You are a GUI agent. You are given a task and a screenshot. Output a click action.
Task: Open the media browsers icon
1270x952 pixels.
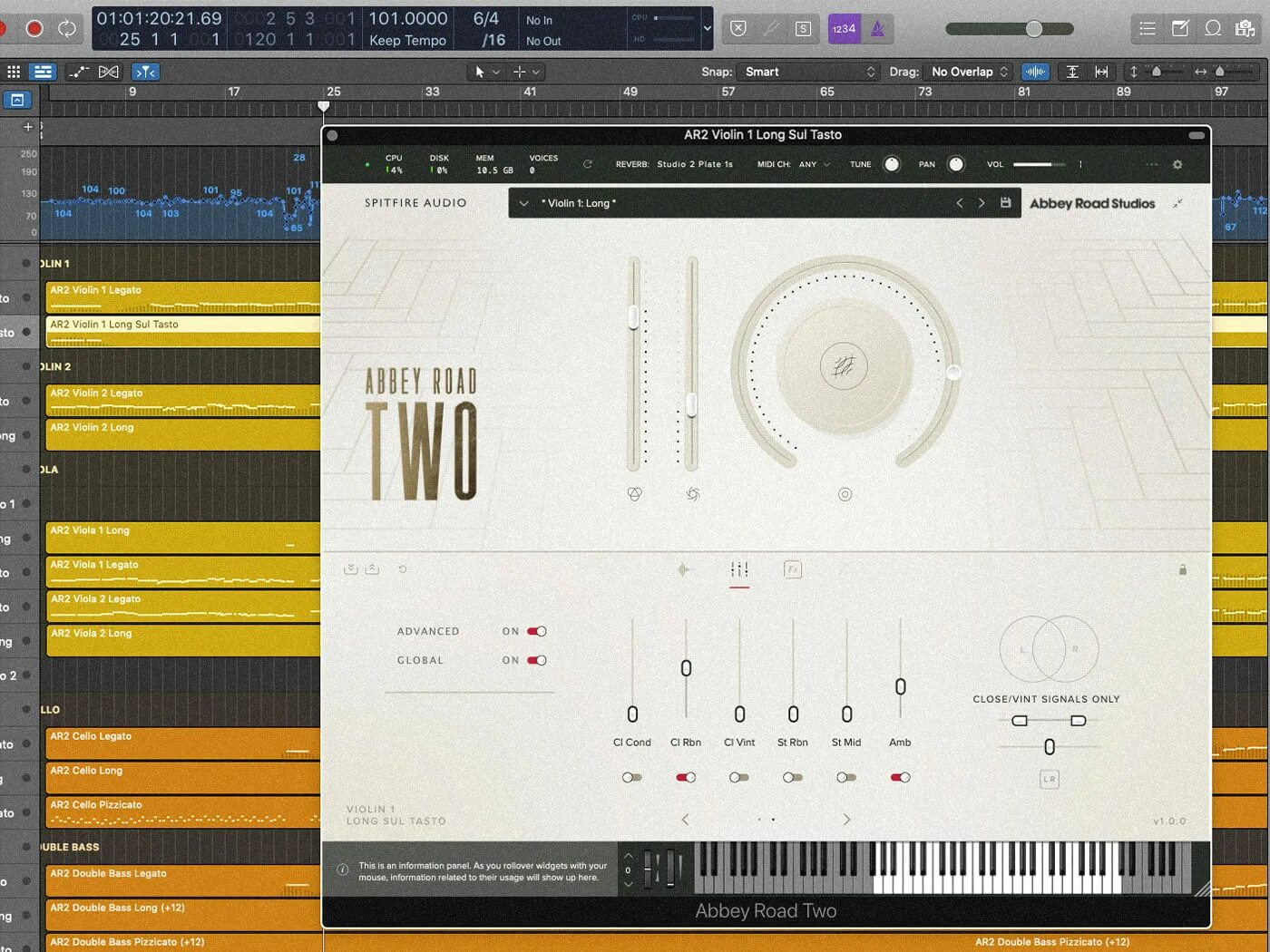tap(1246, 29)
